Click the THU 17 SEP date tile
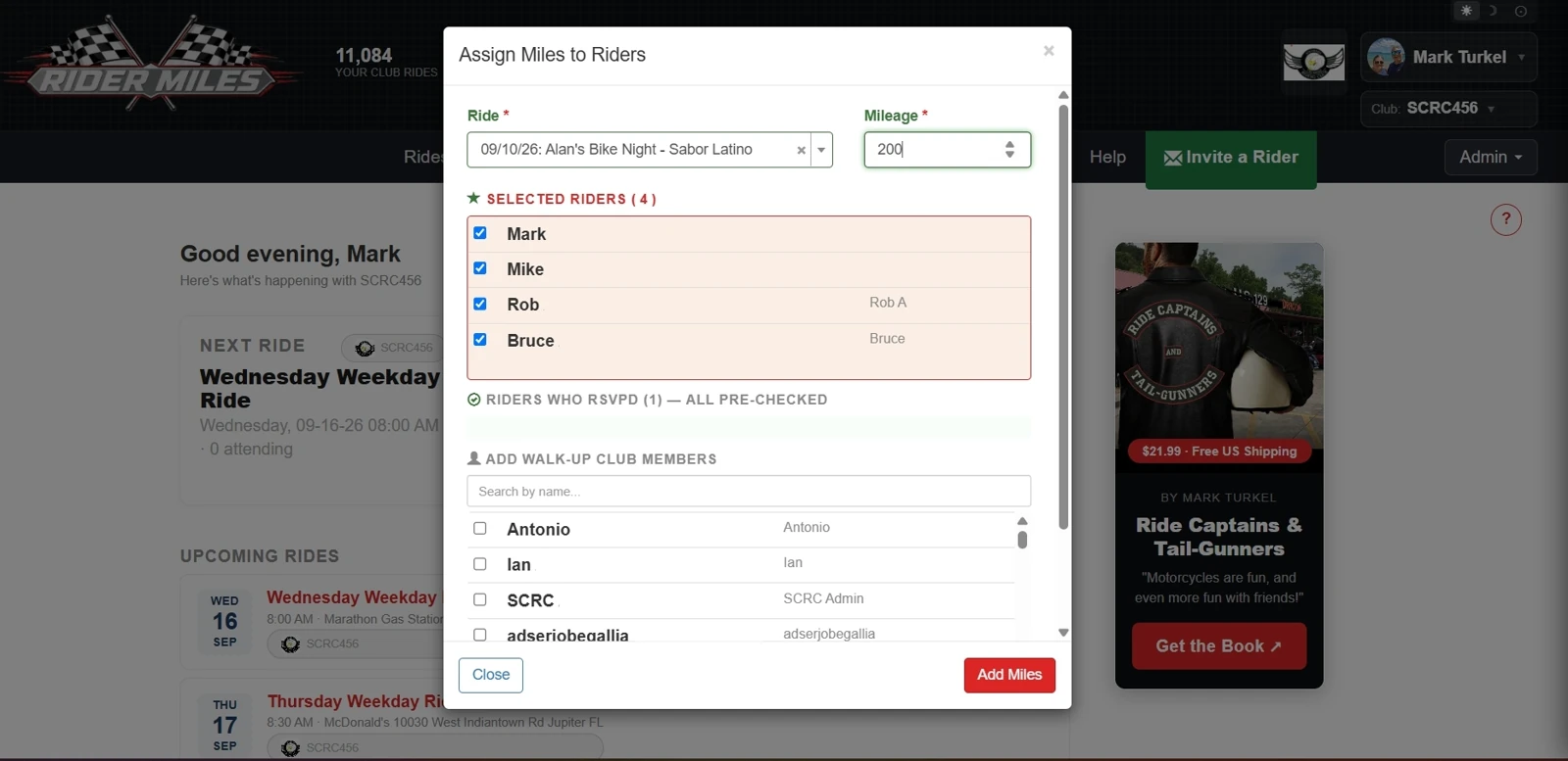The width and height of the screenshot is (1568, 761). 225,725
